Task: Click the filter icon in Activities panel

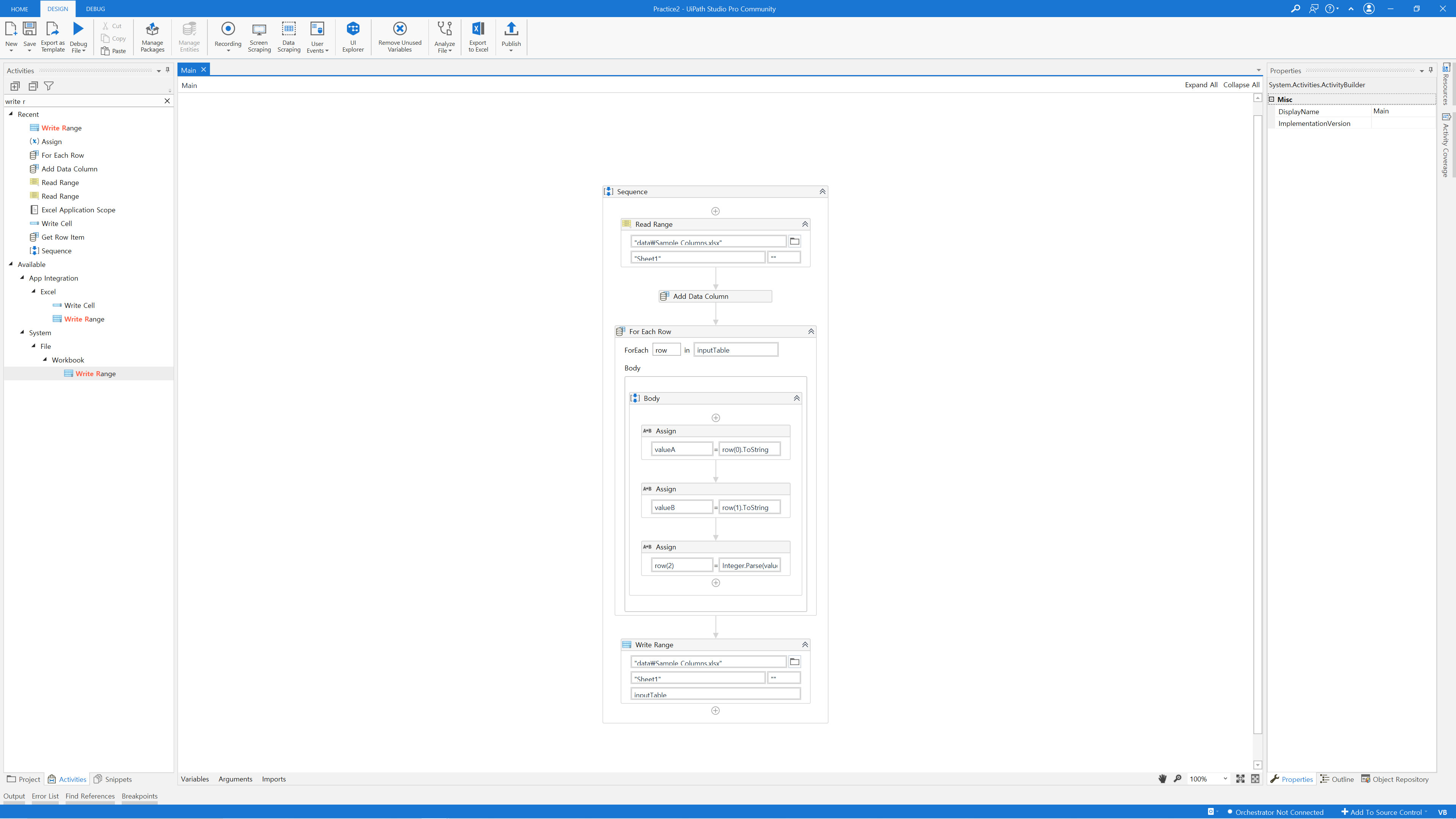Action: (x=49, y=86)
